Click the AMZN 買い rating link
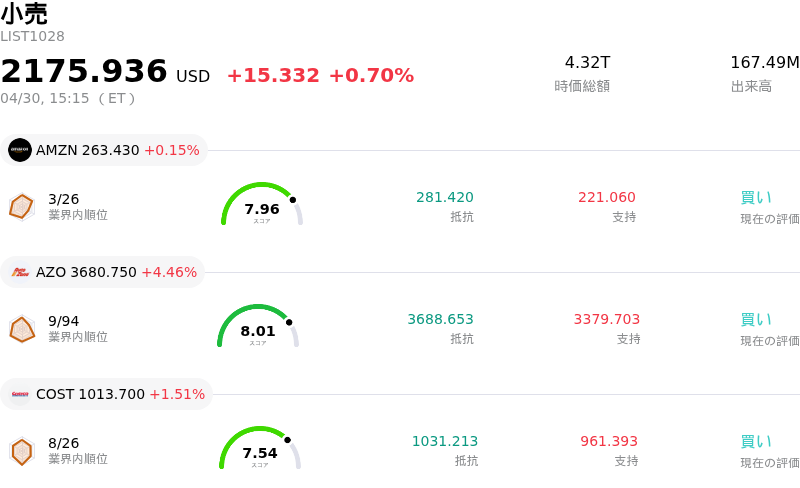Image resolution: width=800 pixels, height=488 pixels. pos(756,197)
